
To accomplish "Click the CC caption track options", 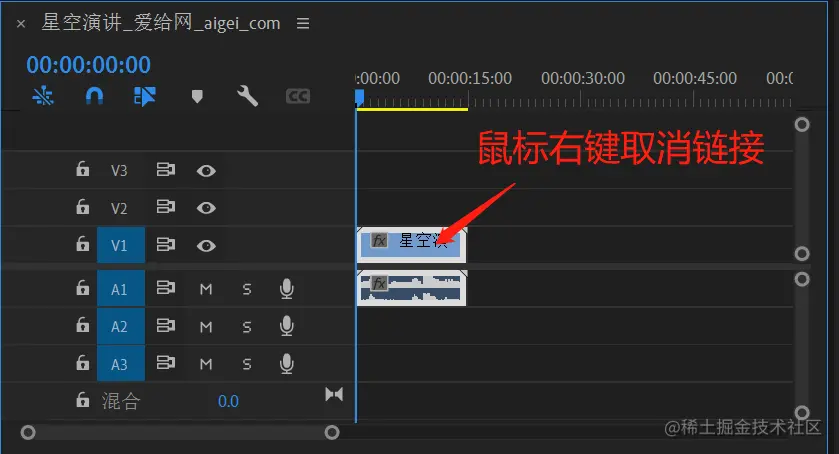I will coord(298,96).
